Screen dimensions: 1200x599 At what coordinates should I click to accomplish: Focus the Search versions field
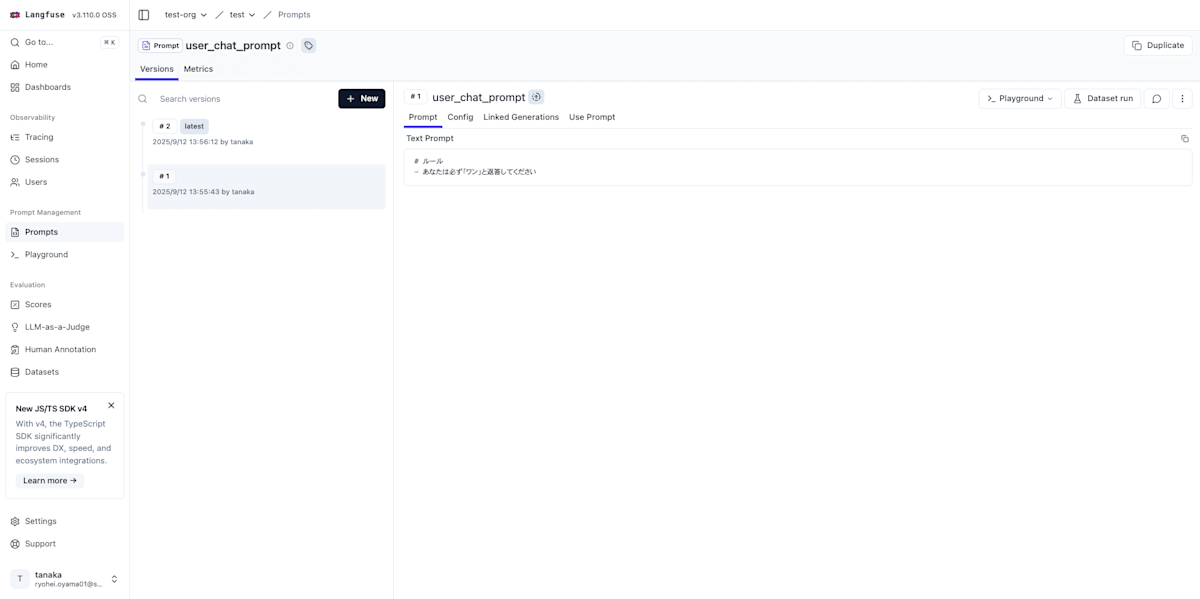(245, 99)
